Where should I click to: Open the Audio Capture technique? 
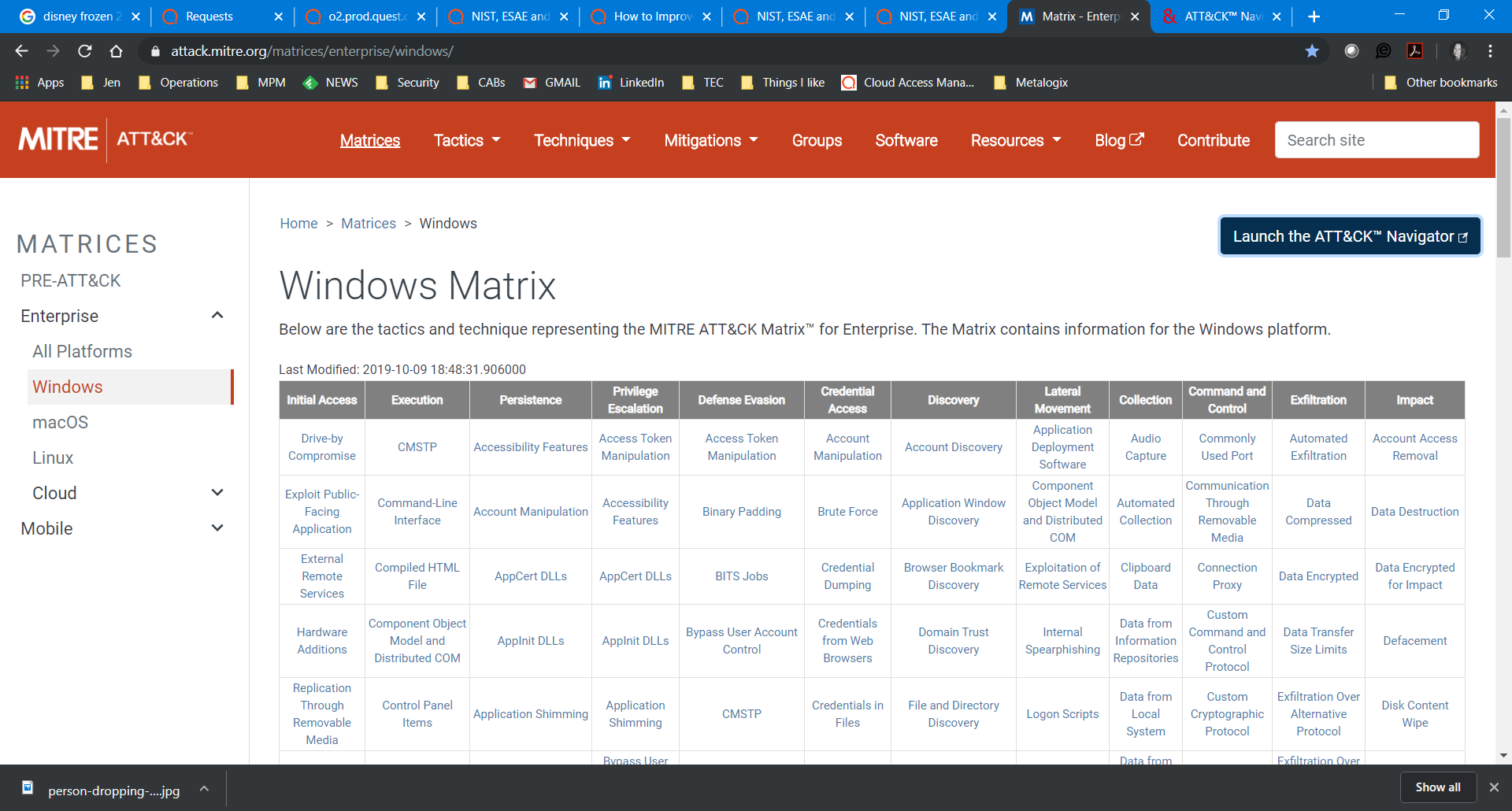coord(1145,447)
